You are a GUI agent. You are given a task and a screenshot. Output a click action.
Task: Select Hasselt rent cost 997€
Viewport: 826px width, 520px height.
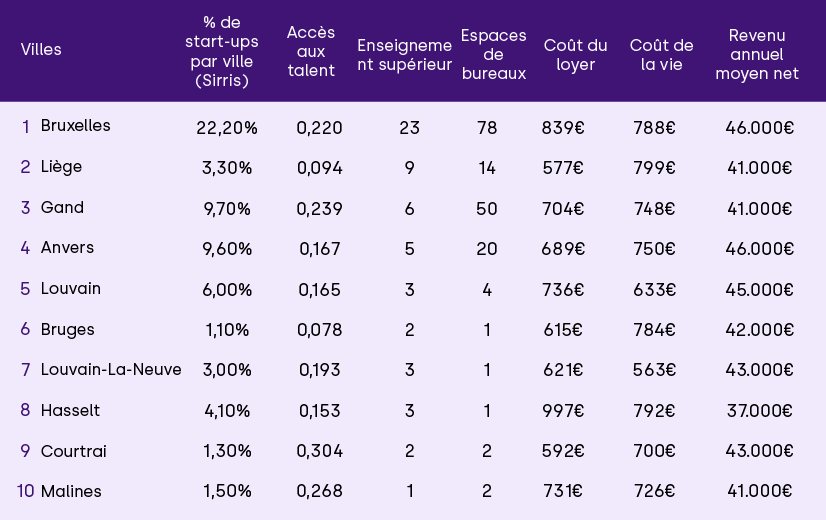tap(562, 410)
